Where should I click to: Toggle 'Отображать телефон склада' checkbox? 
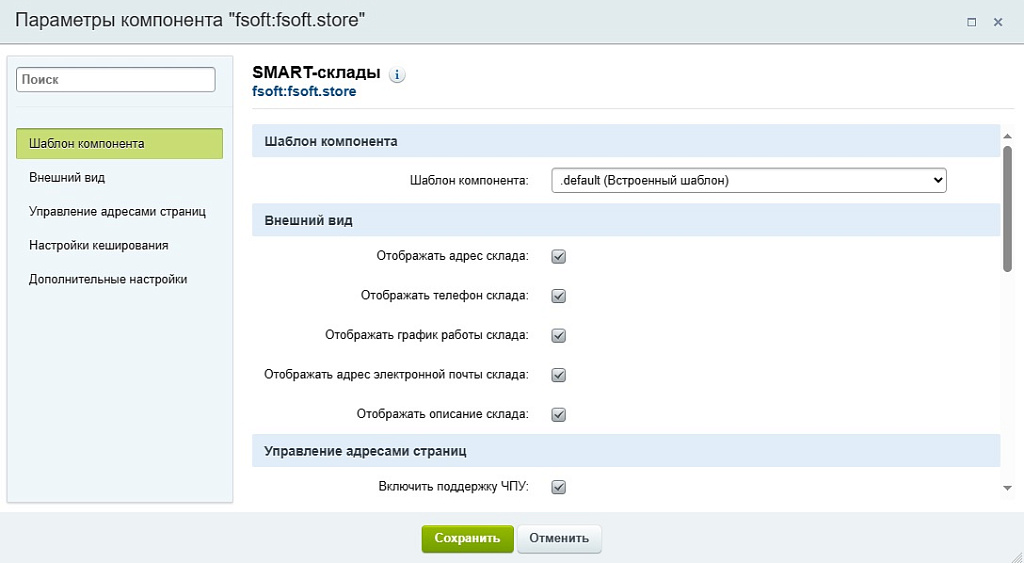(559, 296)
